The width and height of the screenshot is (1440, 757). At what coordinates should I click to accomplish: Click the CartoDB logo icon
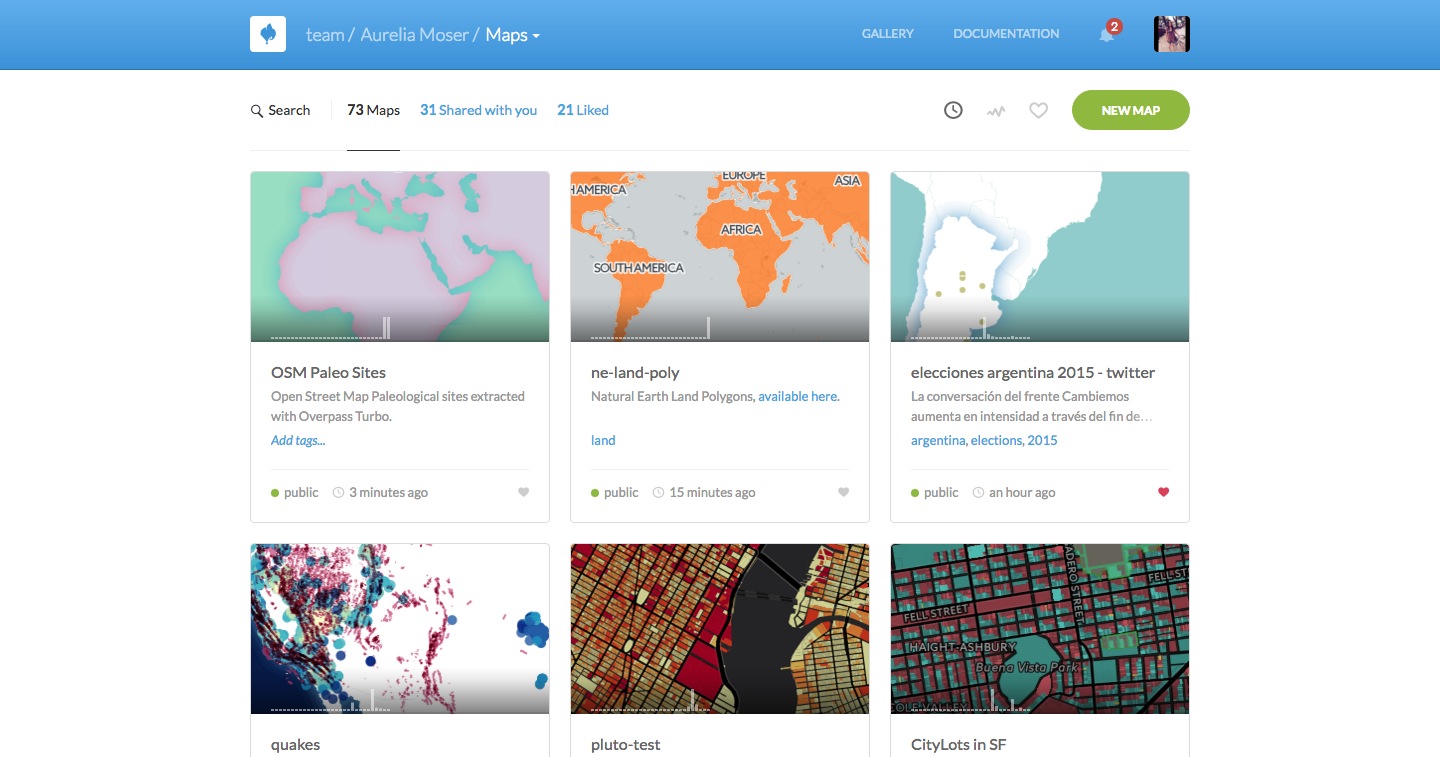click(x=268, y=34)
